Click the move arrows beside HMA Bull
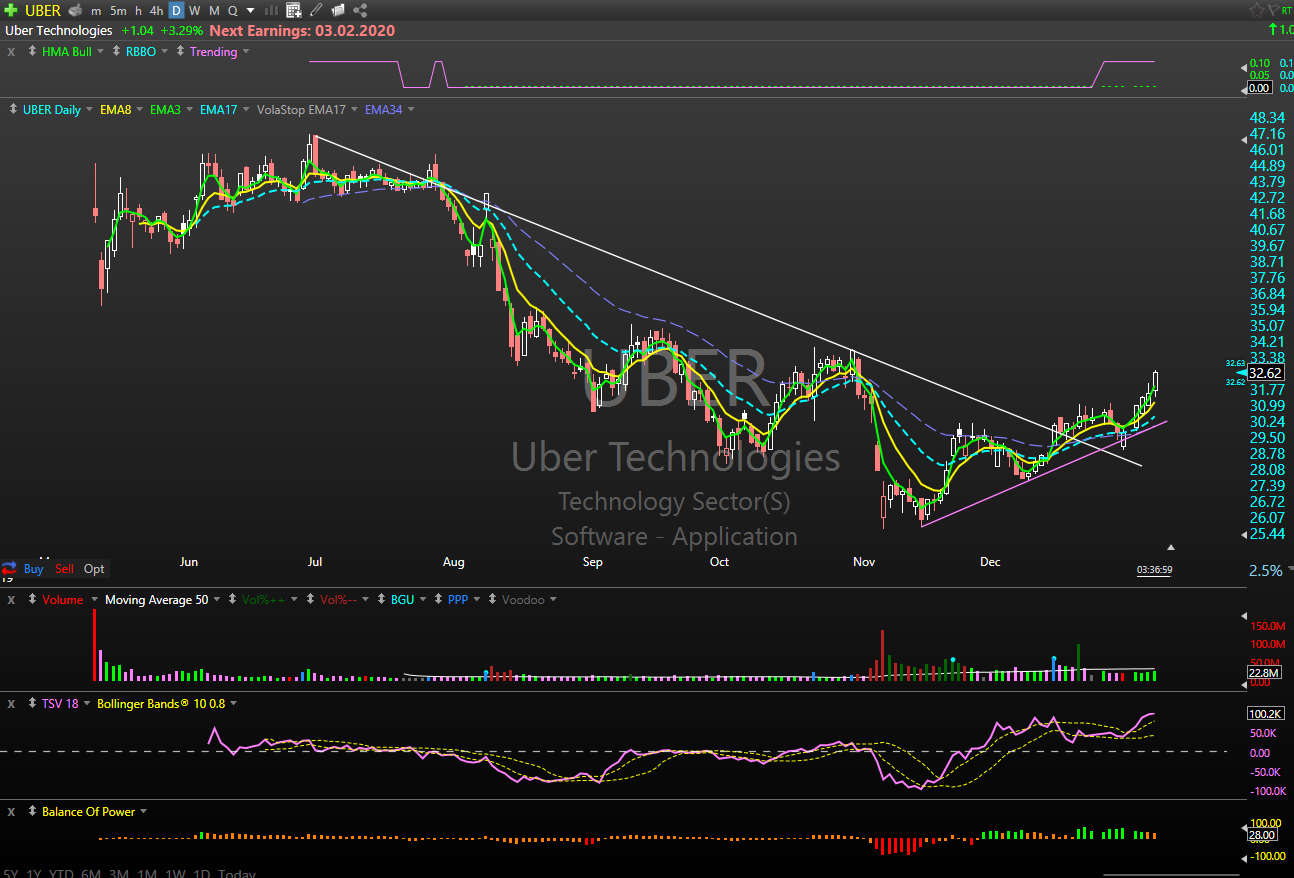Viewport: 1294px width, 878px height. click(32, 51)
